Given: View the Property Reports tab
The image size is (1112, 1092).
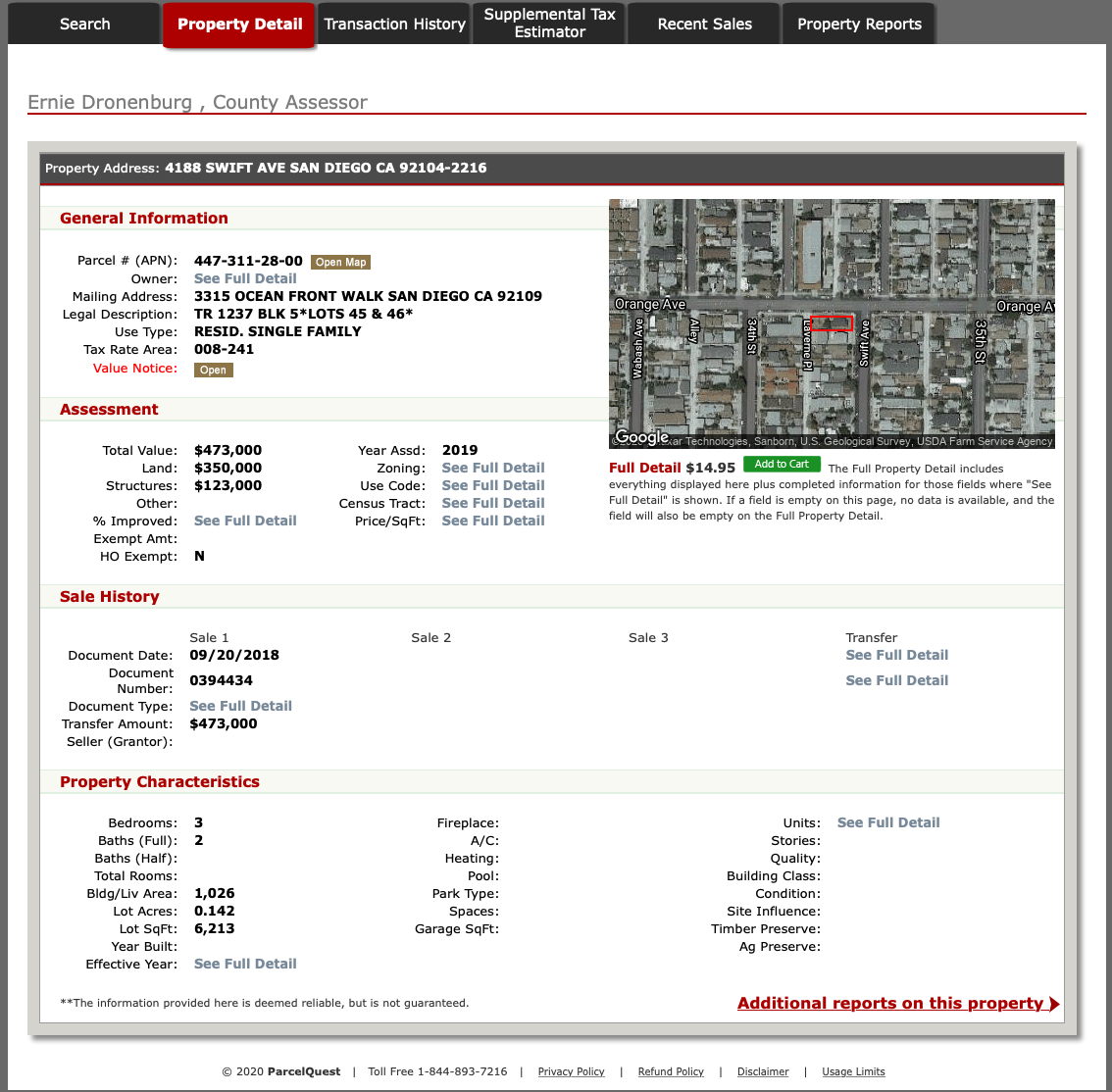Looking at the screenshot, I should [859, 23].
